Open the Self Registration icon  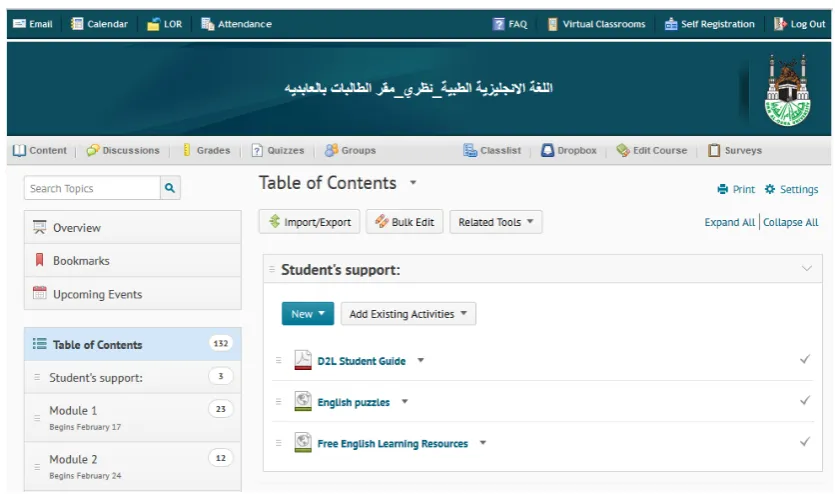pos(671,24)
